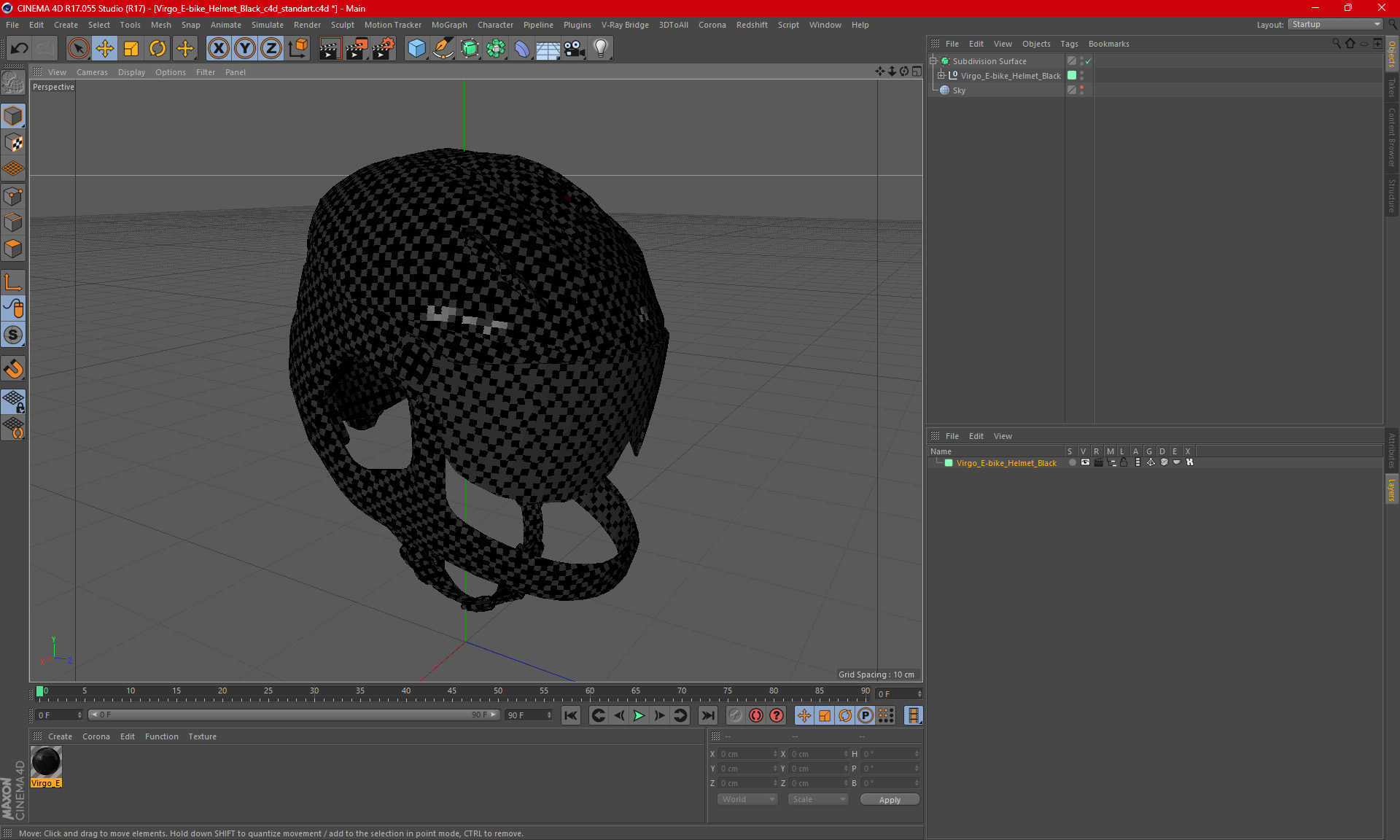This screenshot has width=1400, height=840.
Task: Click the Record Active Objects button
Action: click(x=755, y=715)
